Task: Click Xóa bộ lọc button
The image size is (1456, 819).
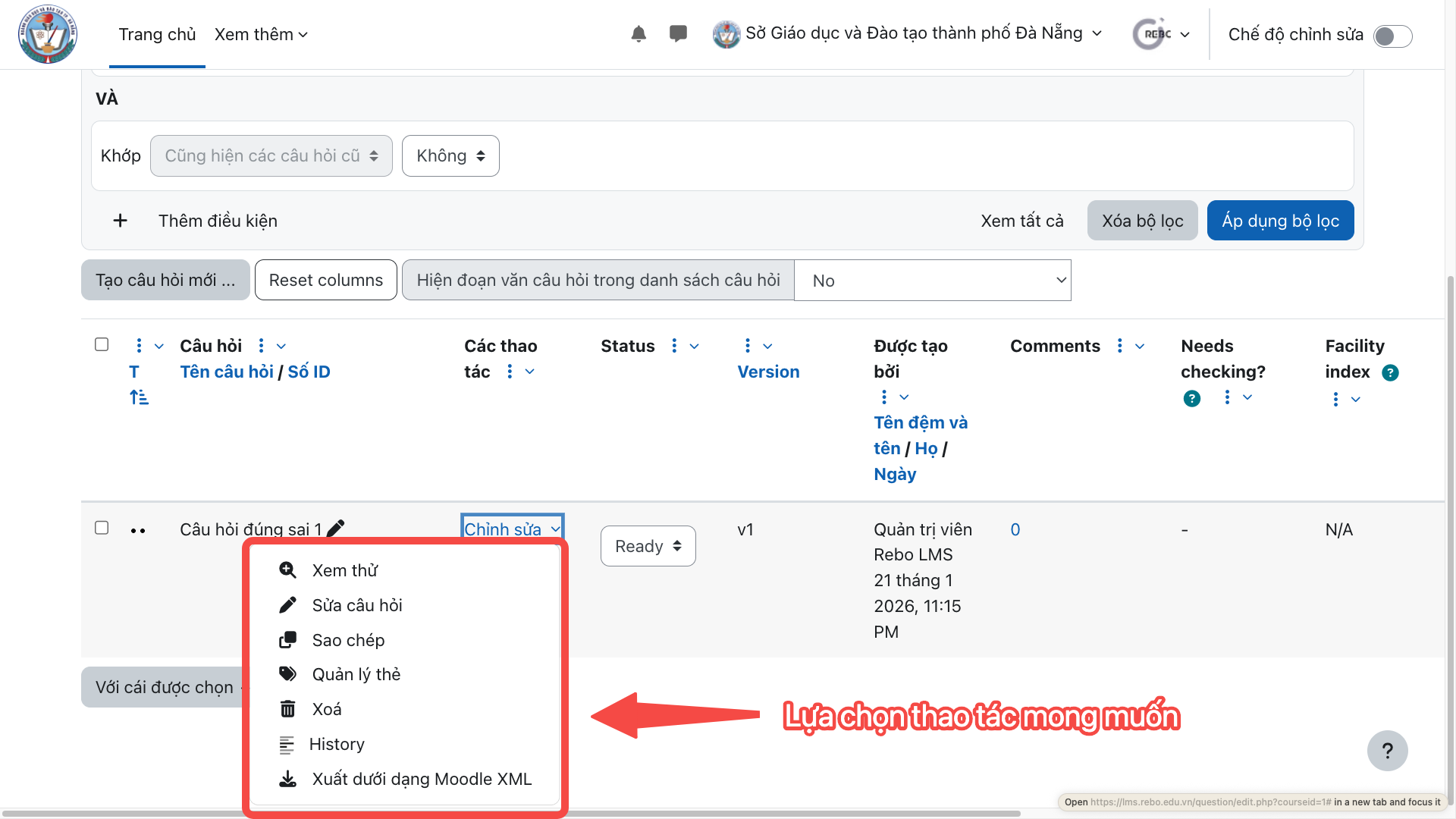Action: pos(1142,221)
